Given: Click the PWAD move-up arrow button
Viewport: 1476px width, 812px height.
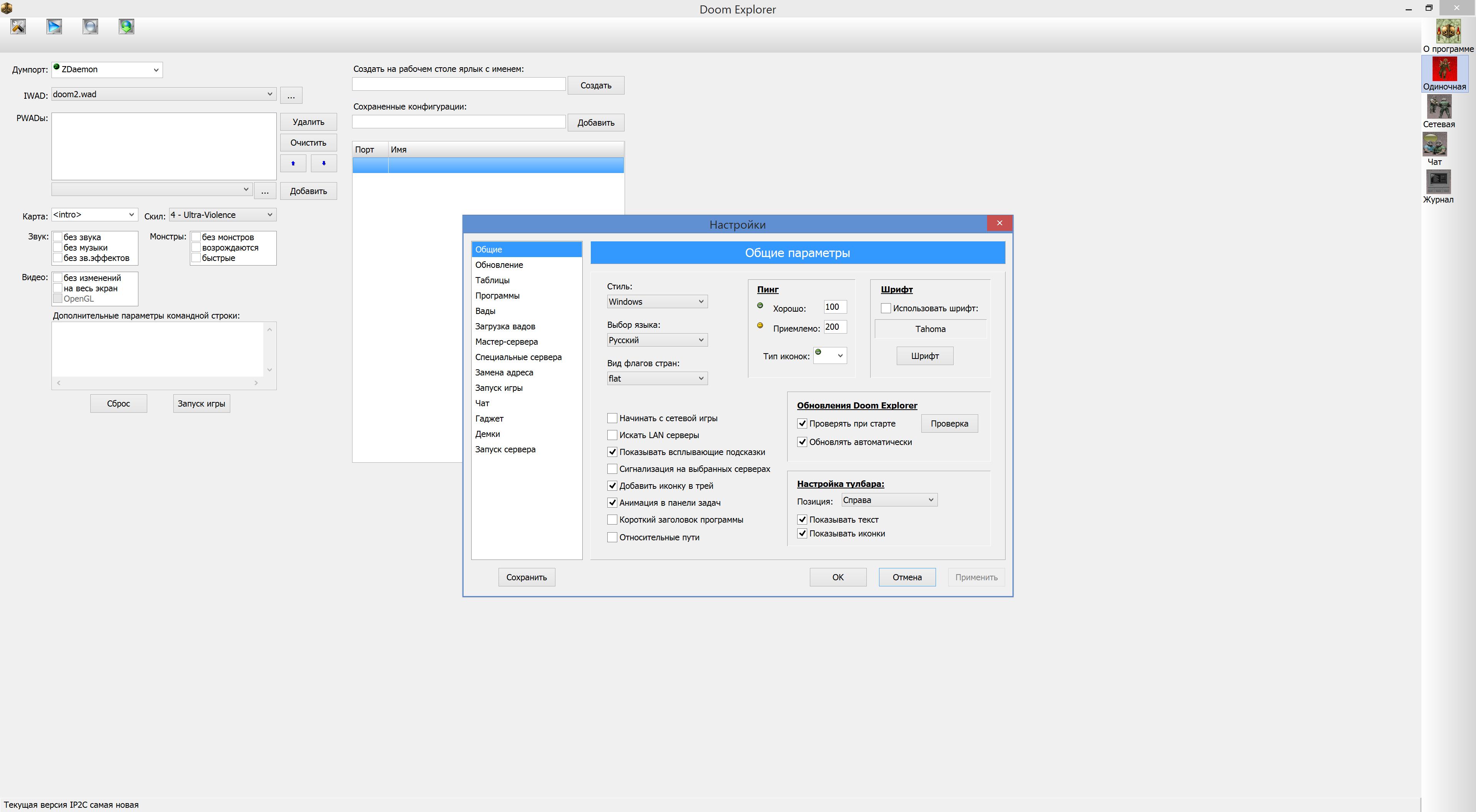Looking at the screenshot, I should tap(293, 163).
